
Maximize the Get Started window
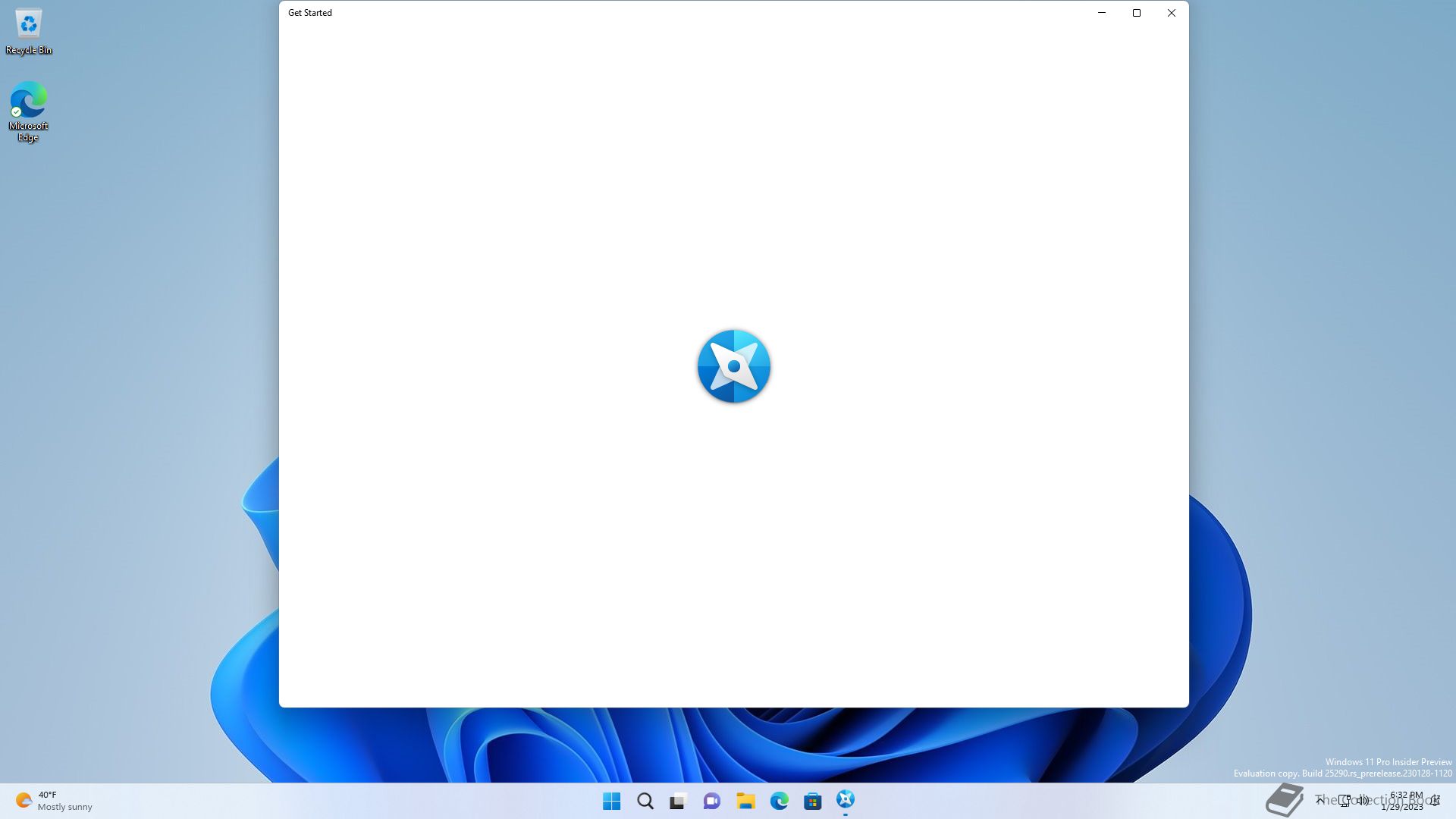(1137, 13)
